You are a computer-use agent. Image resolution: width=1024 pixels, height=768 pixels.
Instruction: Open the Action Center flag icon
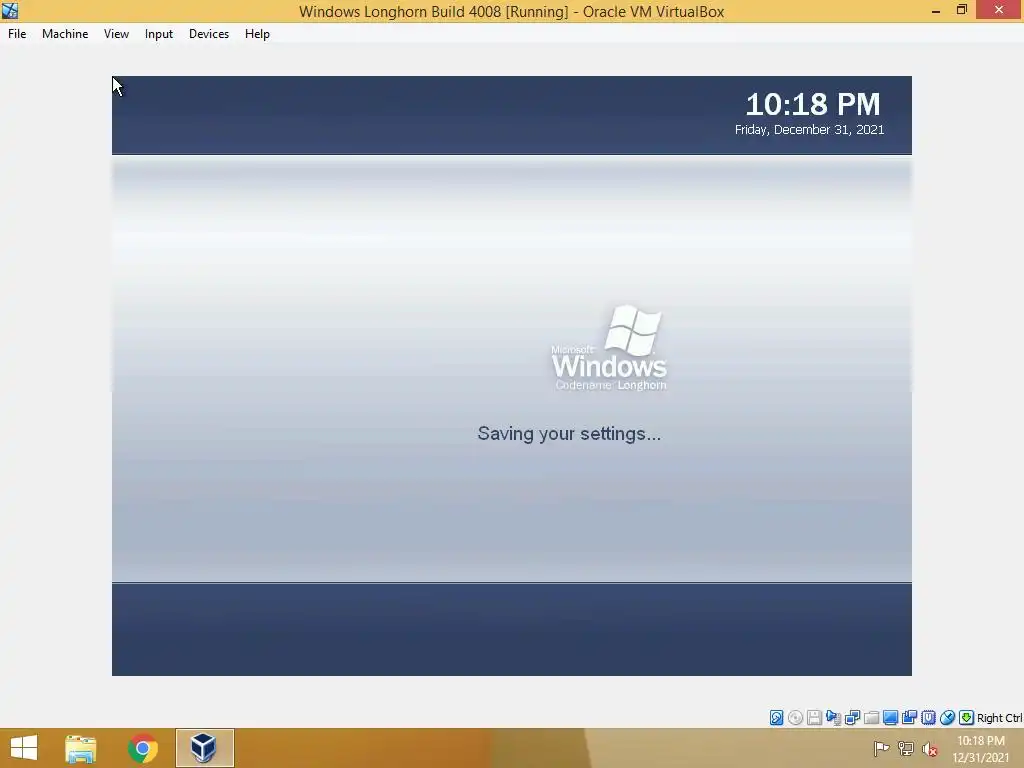(x=881, y=748)
